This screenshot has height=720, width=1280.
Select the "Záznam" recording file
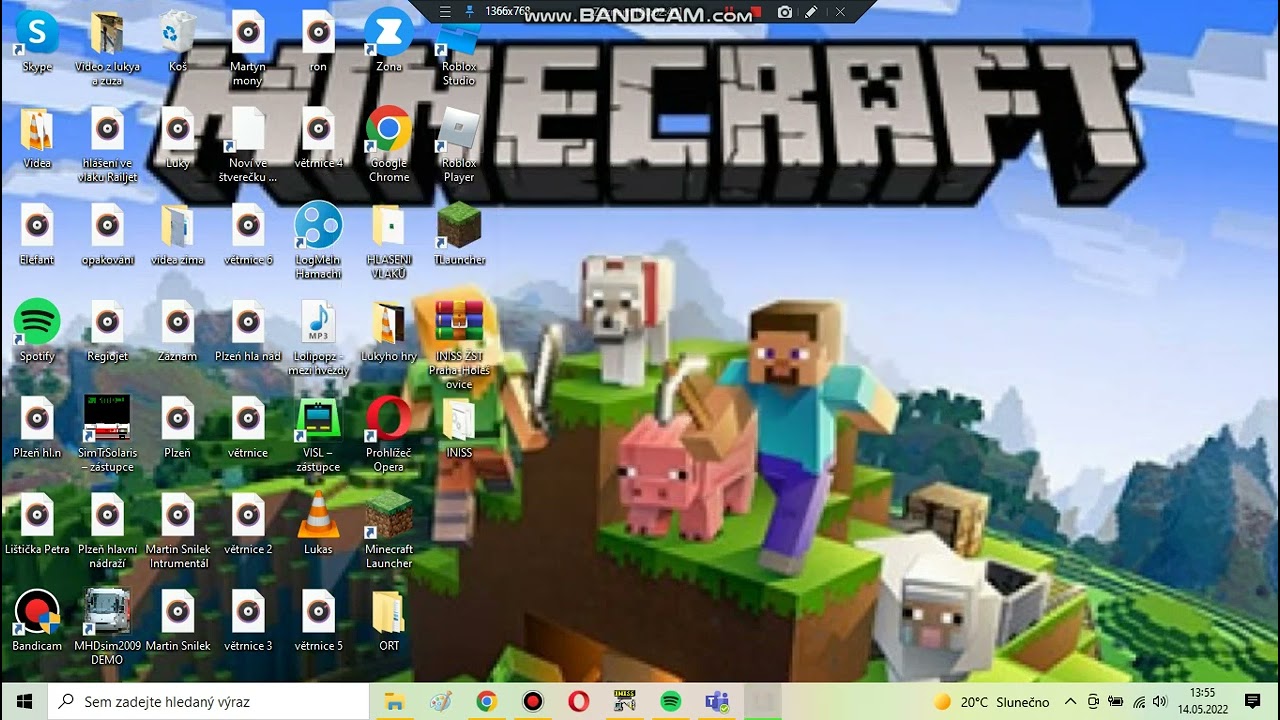tap(177, 330)
